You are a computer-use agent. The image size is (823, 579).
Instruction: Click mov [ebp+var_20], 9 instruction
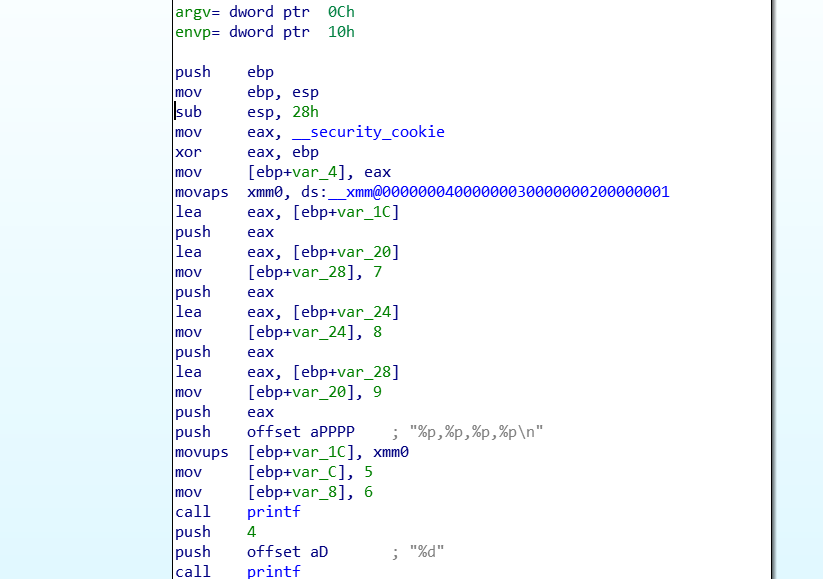coord(279,392)
